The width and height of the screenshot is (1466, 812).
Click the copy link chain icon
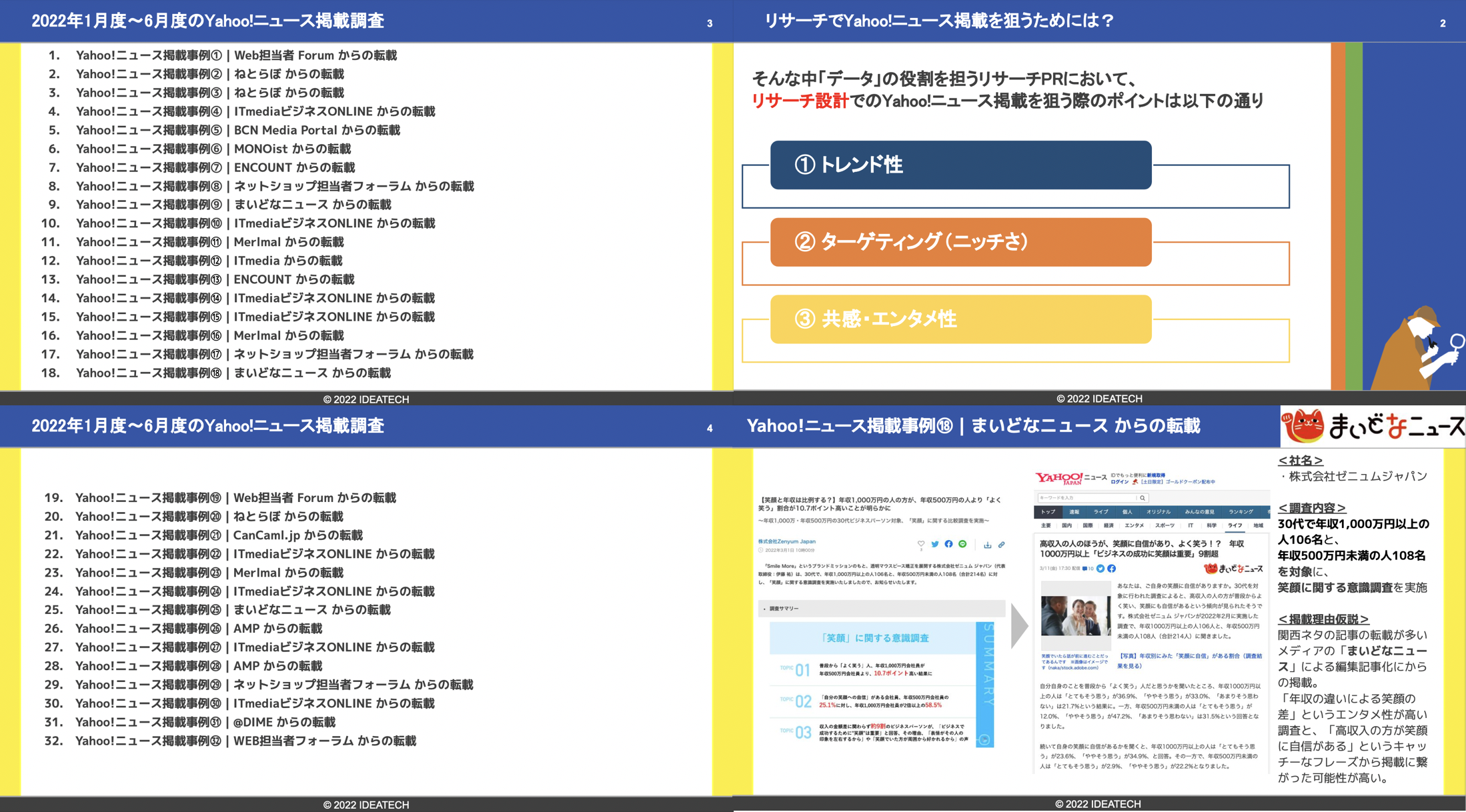(x=1001, y=545)
